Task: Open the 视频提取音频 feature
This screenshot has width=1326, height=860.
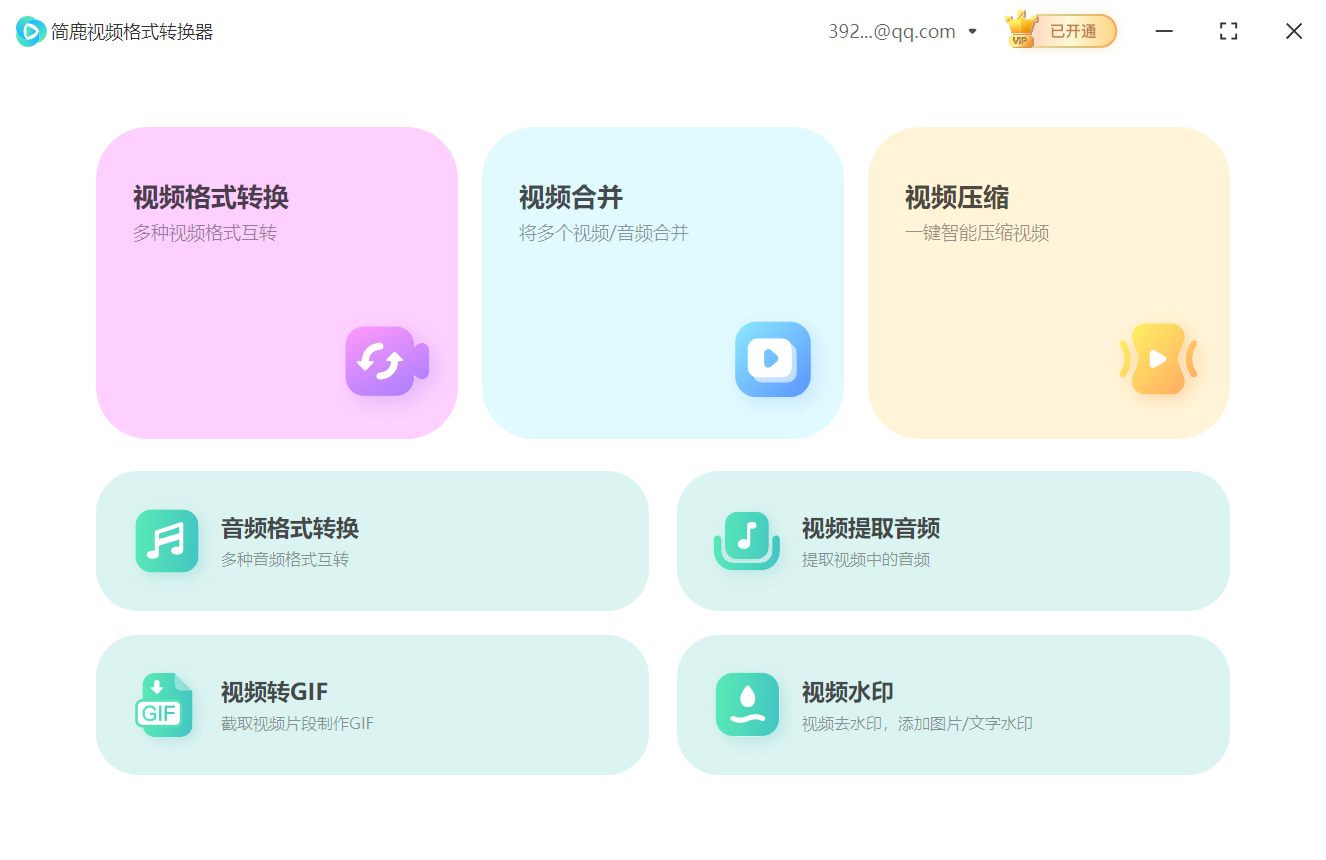Action: point(953,541)
